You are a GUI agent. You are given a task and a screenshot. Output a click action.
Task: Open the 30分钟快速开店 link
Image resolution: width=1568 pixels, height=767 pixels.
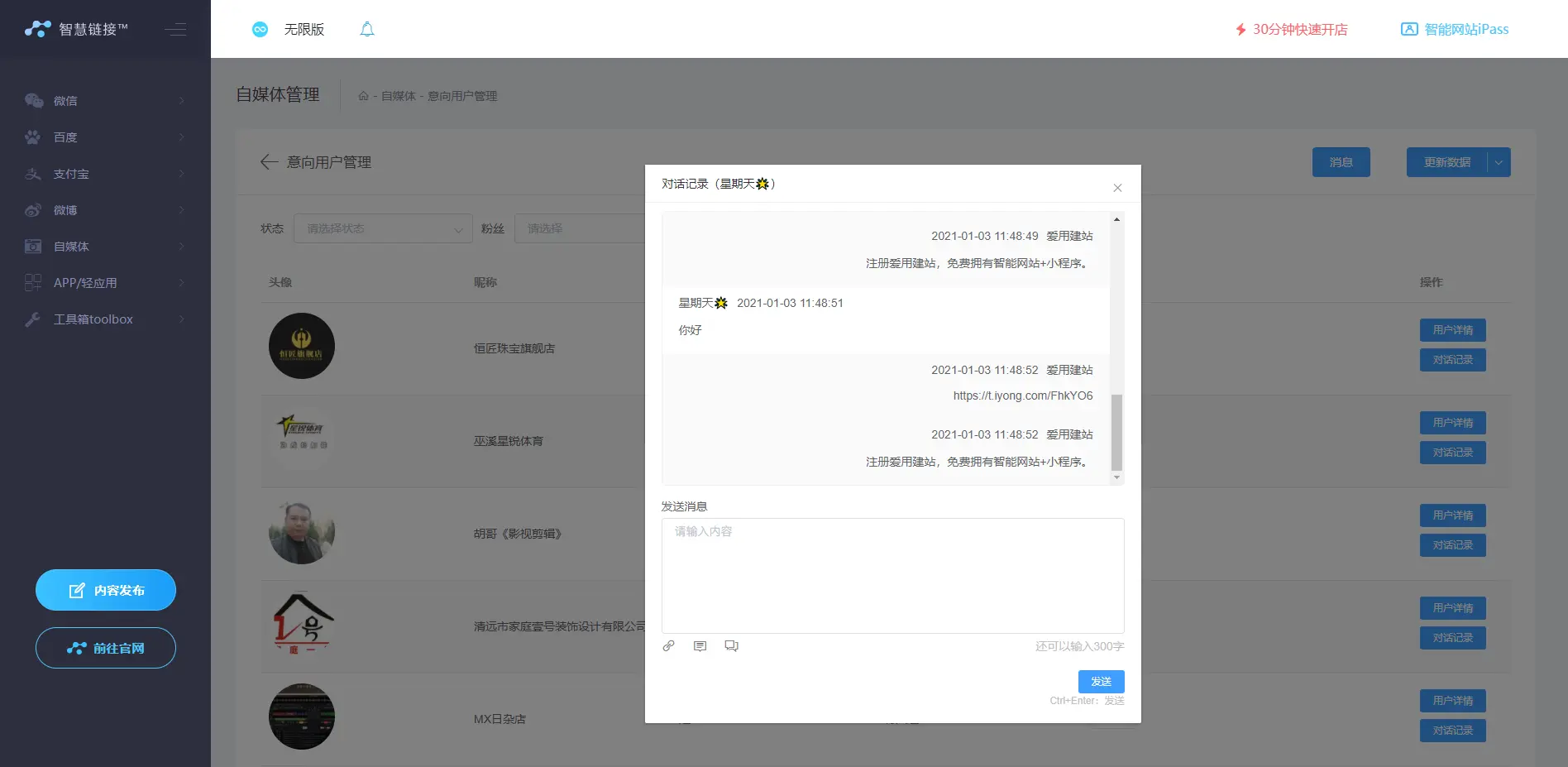(x=1291, y=30)
